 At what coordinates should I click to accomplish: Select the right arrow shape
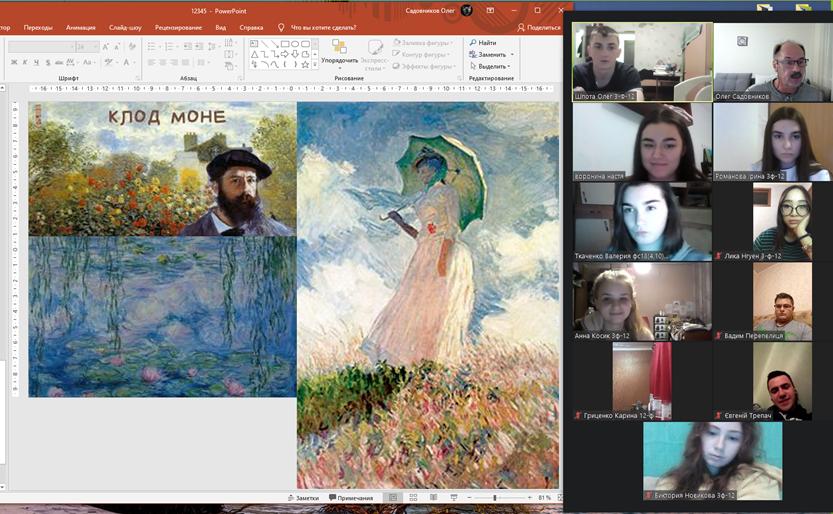point(285,54)
